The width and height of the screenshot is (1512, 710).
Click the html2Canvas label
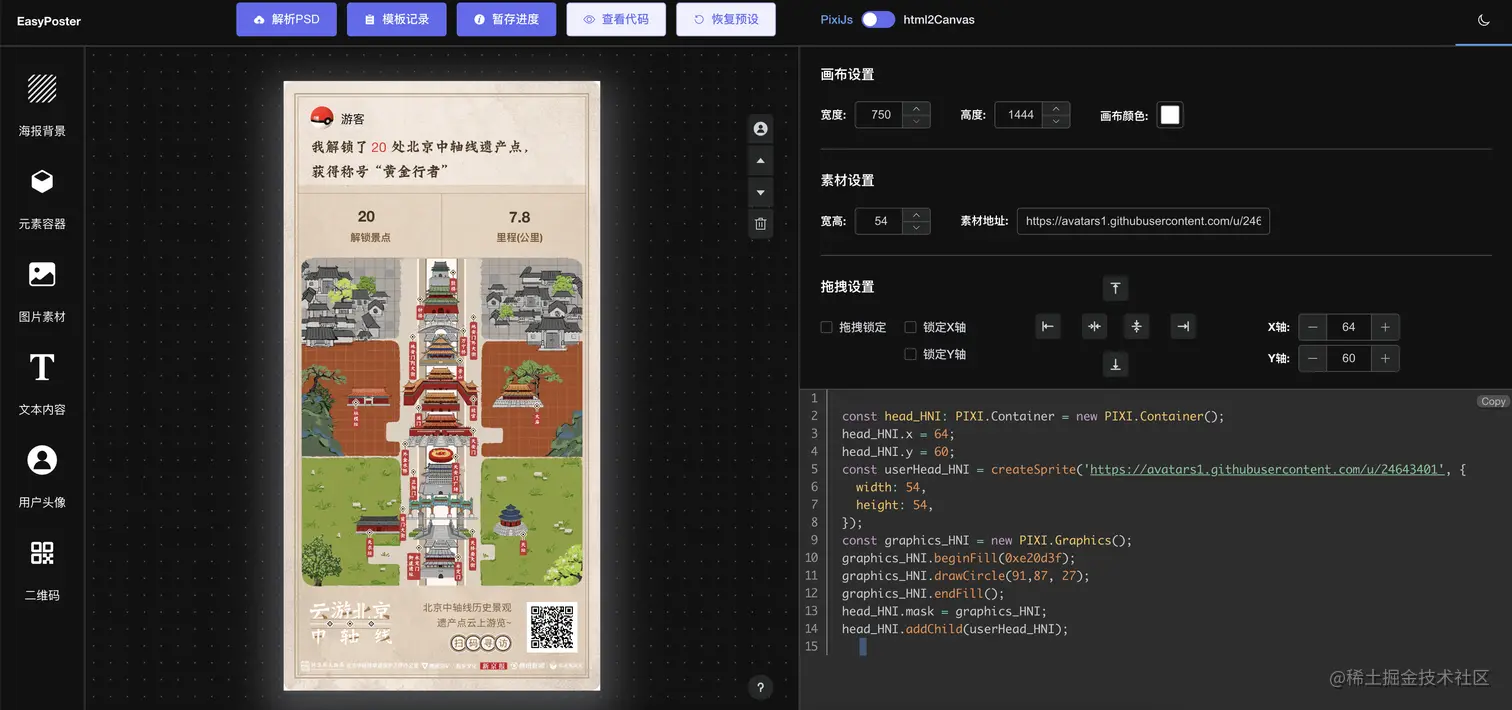[x=938, y=19]
